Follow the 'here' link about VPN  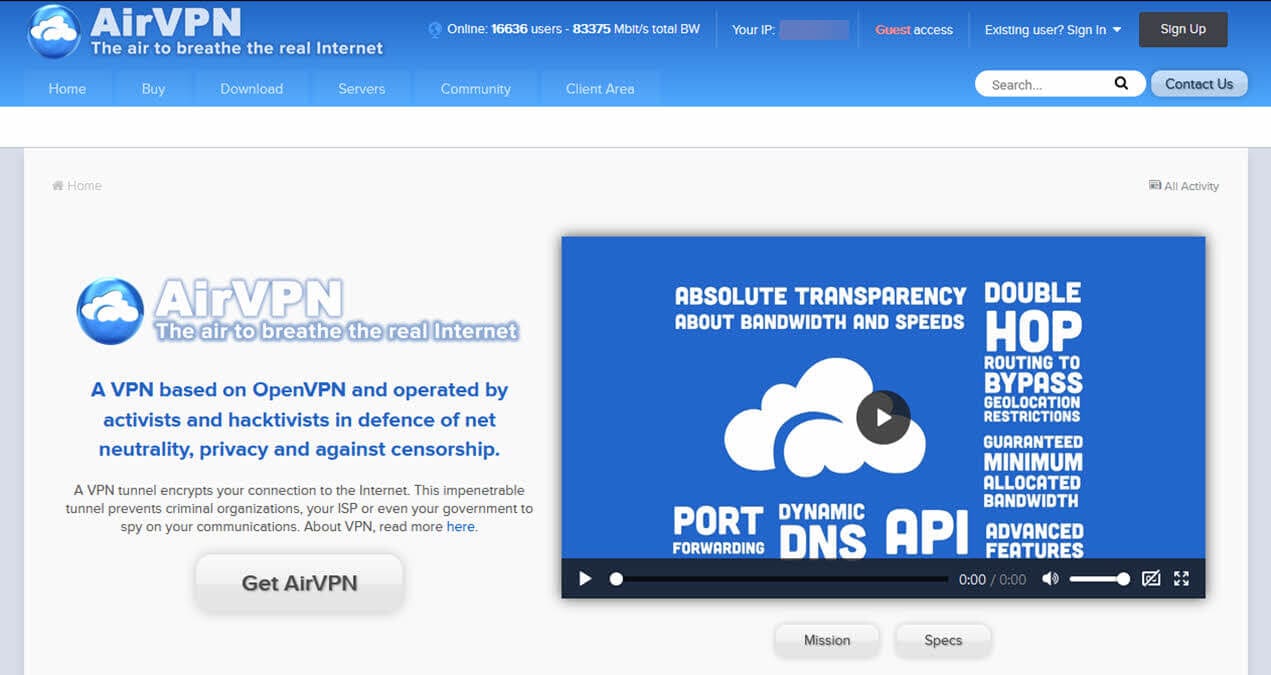(x=460, y=527)
